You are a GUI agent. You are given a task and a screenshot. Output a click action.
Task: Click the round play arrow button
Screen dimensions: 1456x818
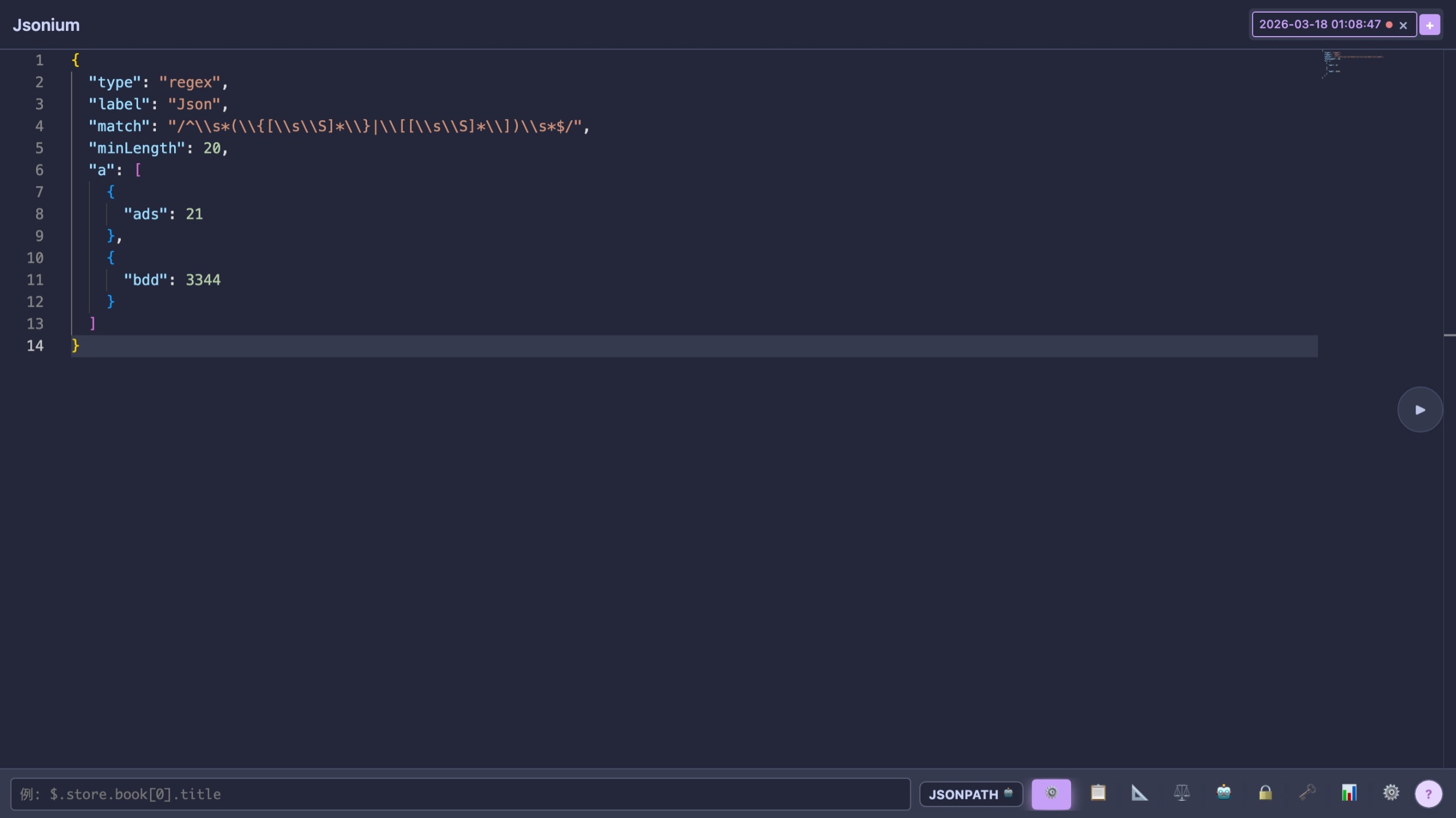(x=1419, y=410)
